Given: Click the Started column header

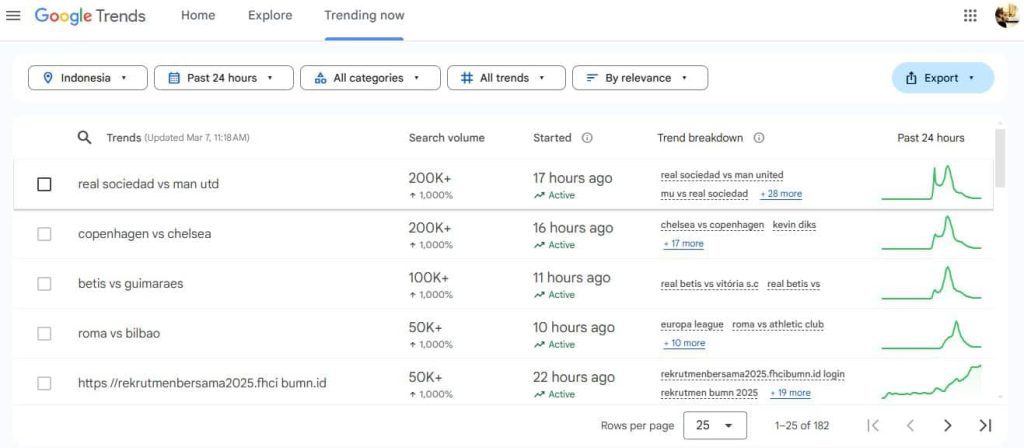Looking at the screenshot, I should tap(552, 138).
